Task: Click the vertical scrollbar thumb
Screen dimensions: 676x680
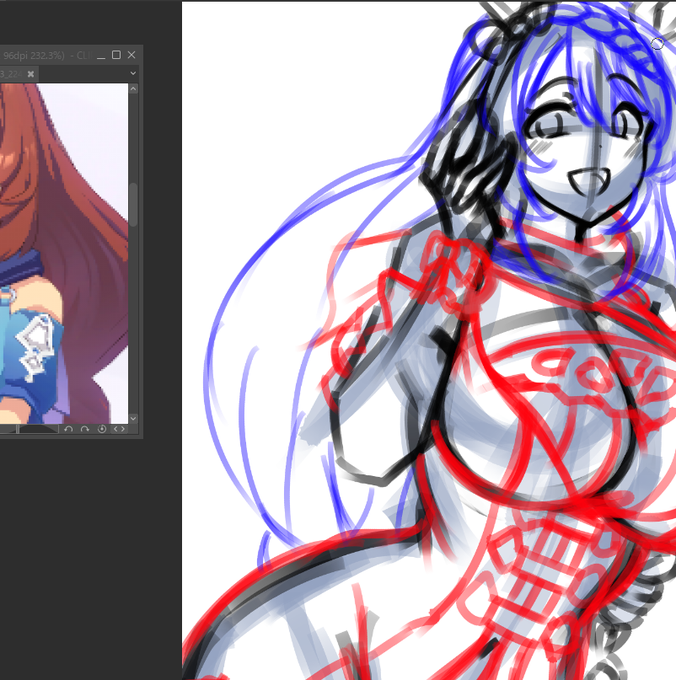Action: click(133, 204)
